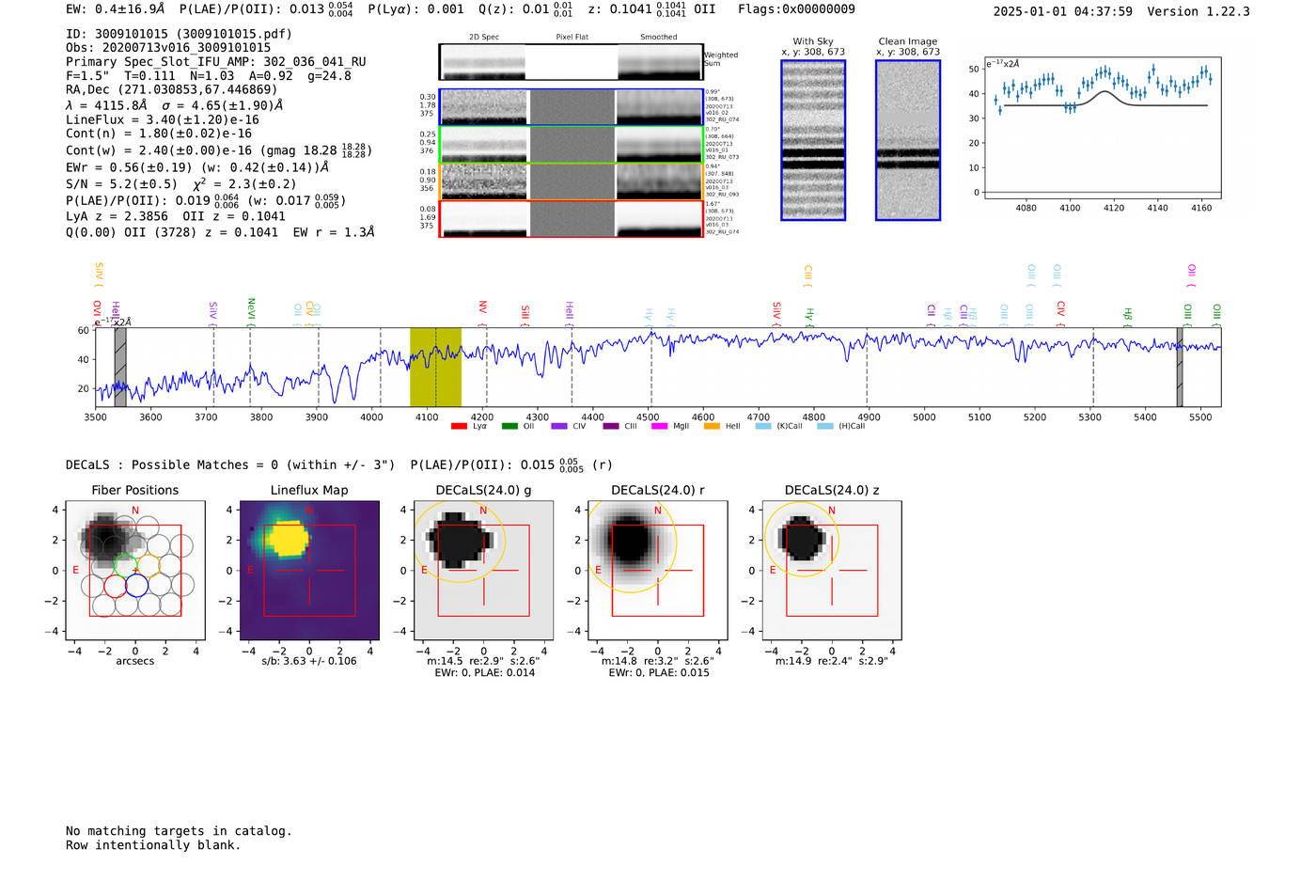Click the red fiber circle in Fiber Positions

(116, 586)
